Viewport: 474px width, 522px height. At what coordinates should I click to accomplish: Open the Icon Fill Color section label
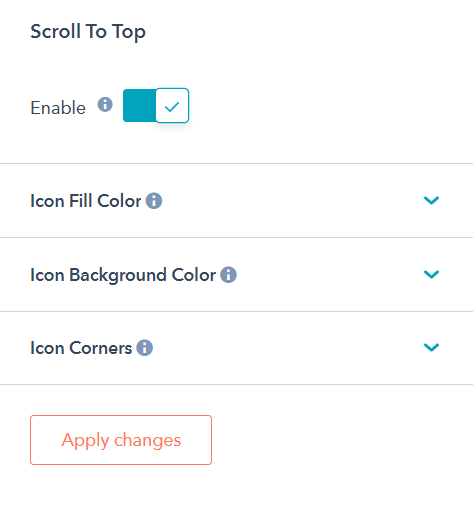86,201
